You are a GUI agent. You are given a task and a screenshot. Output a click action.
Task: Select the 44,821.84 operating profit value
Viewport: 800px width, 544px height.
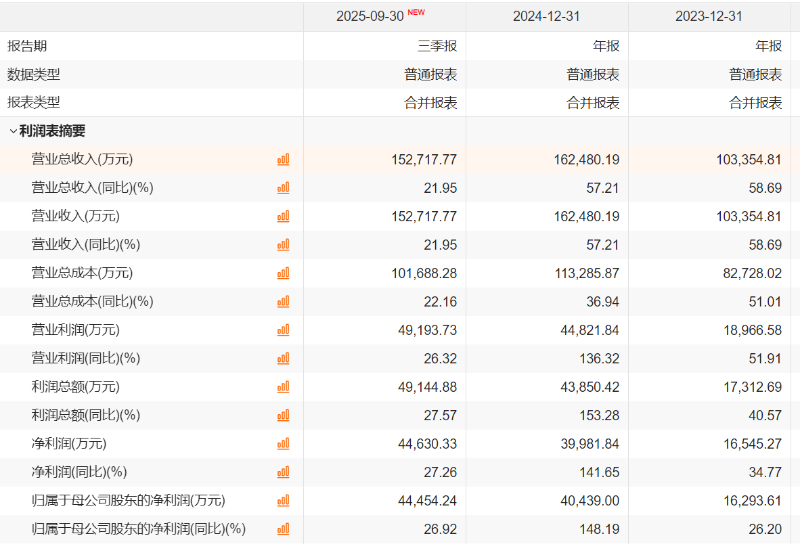590,330
